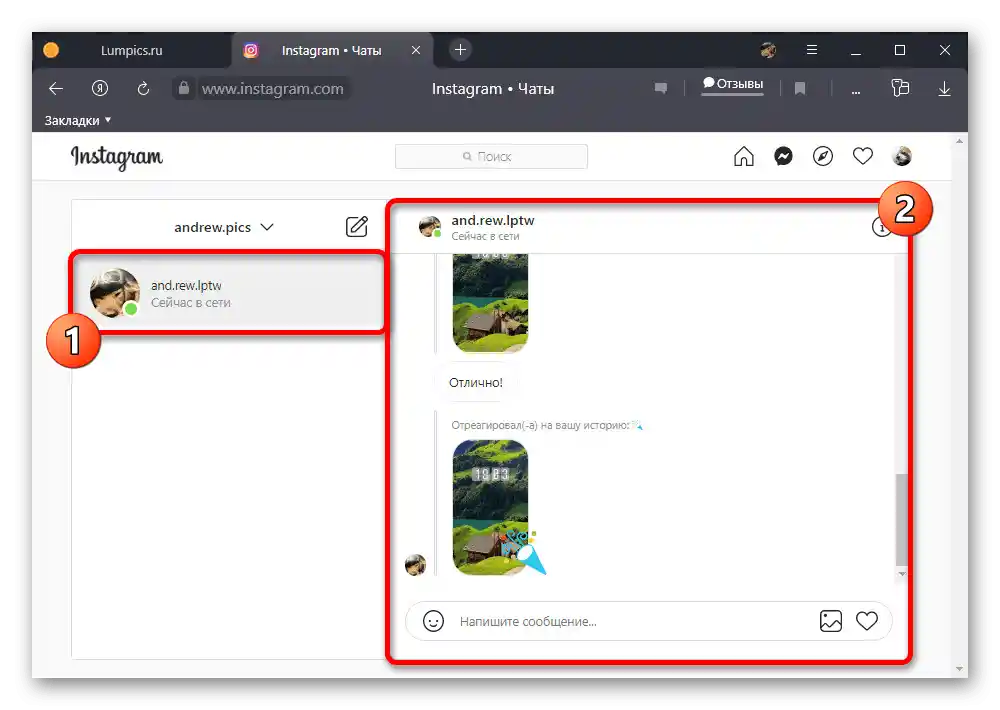
Task: Open the emoji picker smiley icon
Action: pos(433,621)
